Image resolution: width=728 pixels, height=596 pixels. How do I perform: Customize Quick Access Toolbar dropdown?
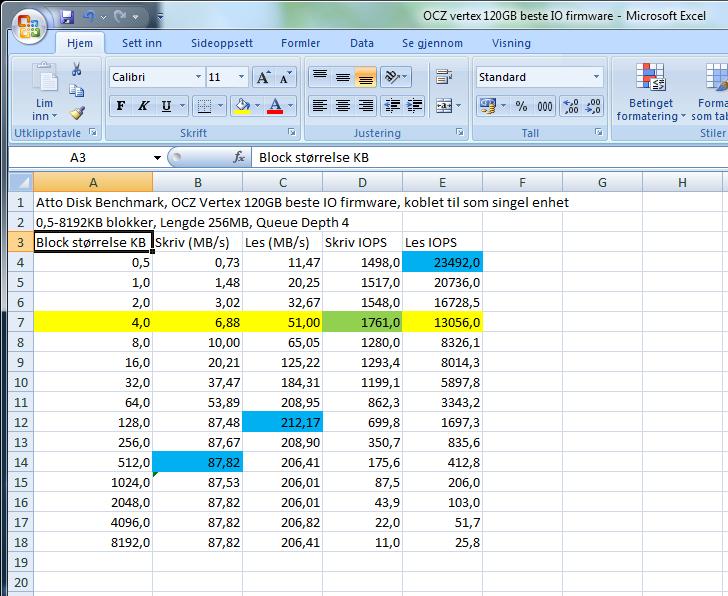160,18
